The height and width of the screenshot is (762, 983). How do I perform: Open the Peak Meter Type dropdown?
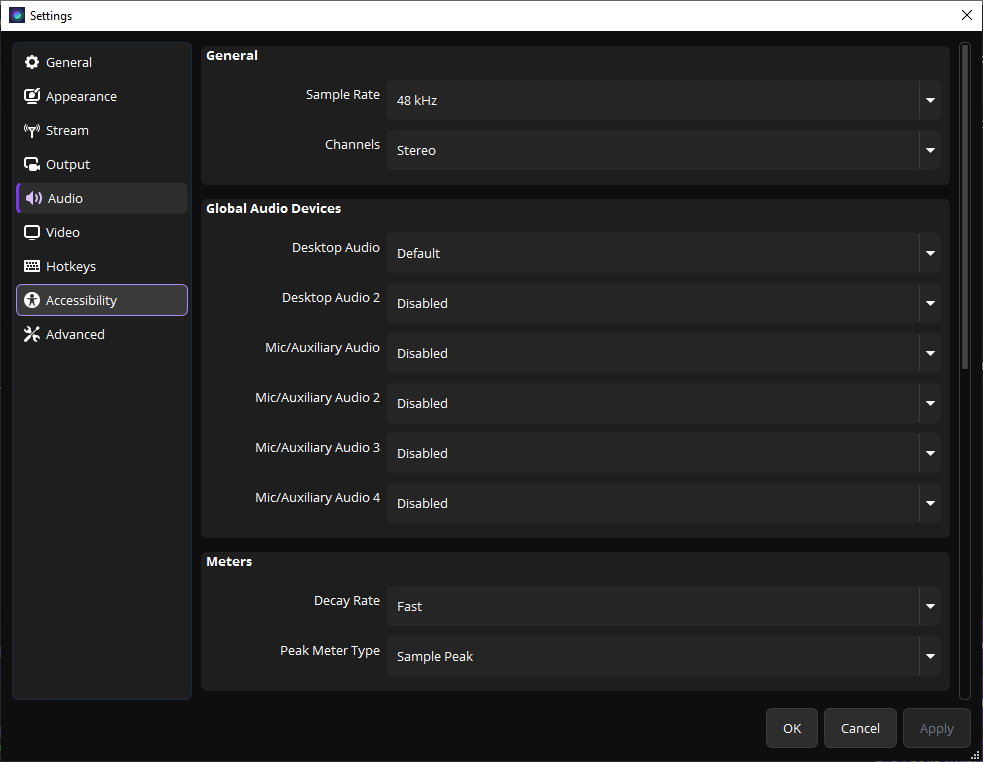[x=663, y=656]
